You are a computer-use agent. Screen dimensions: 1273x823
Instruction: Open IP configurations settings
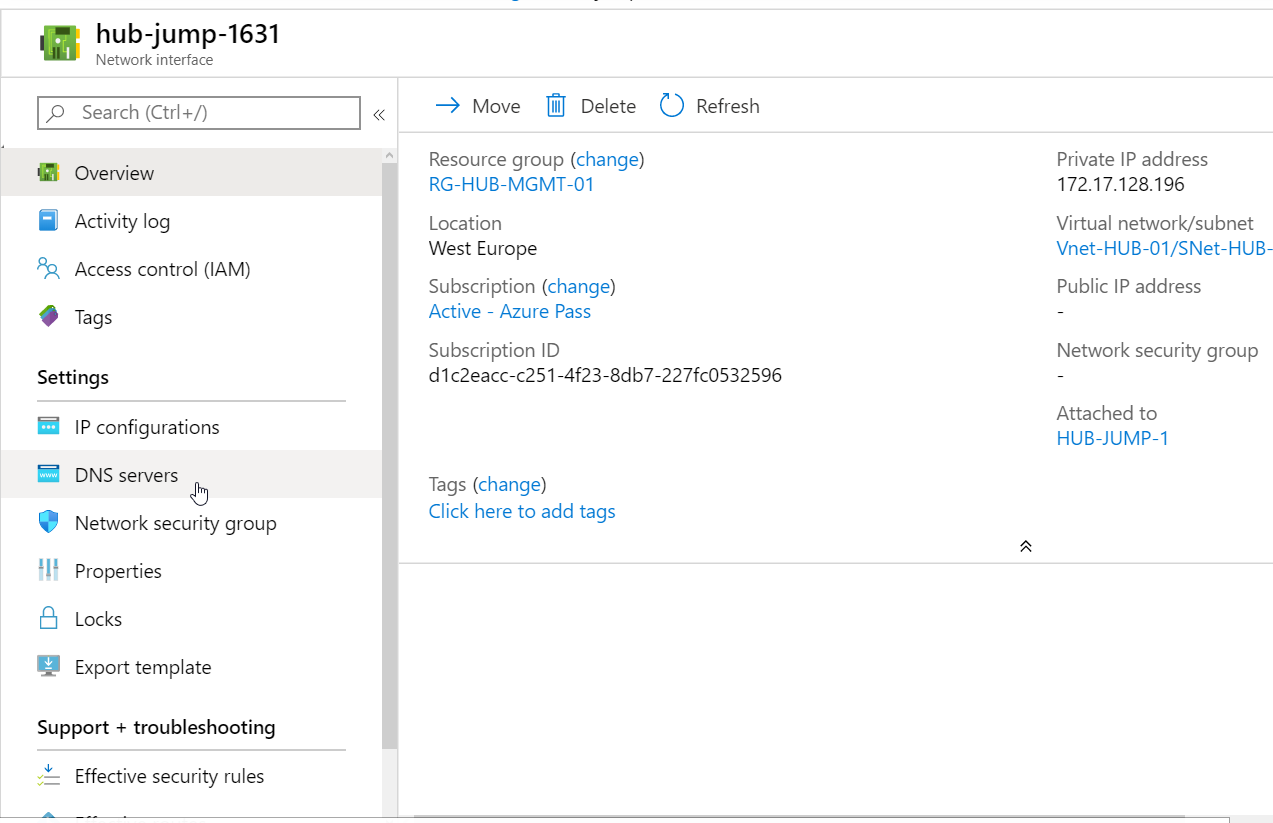[x=191, y=427]
